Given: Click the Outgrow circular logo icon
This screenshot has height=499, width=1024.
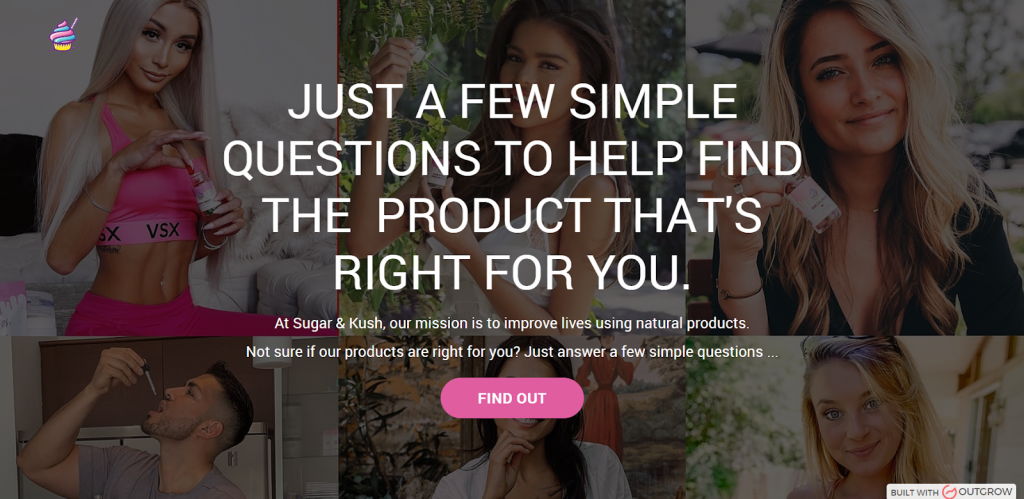Looking at the screenshot, I should pos(950,492).
